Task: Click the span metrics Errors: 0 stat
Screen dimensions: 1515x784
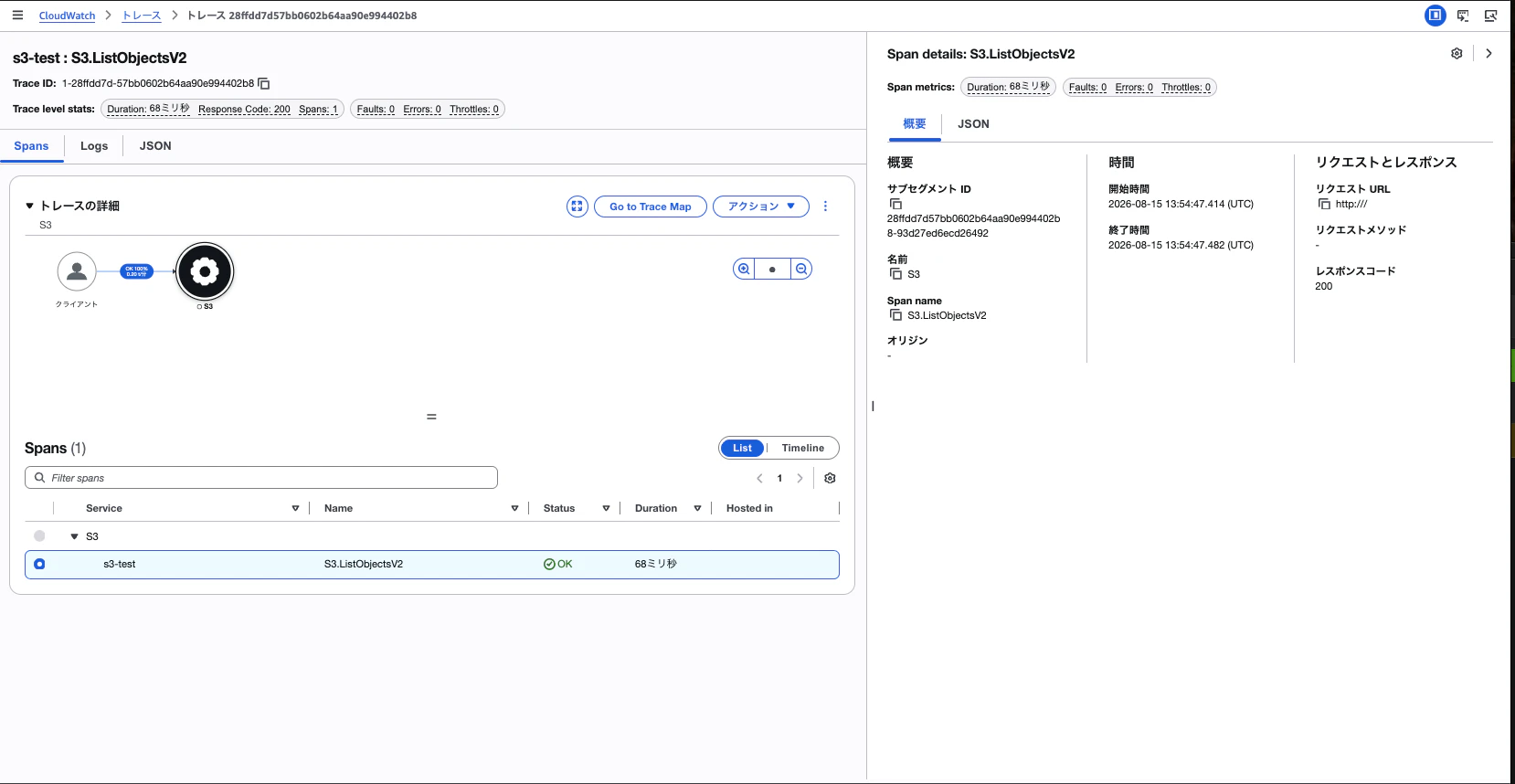Action: 1134,88
